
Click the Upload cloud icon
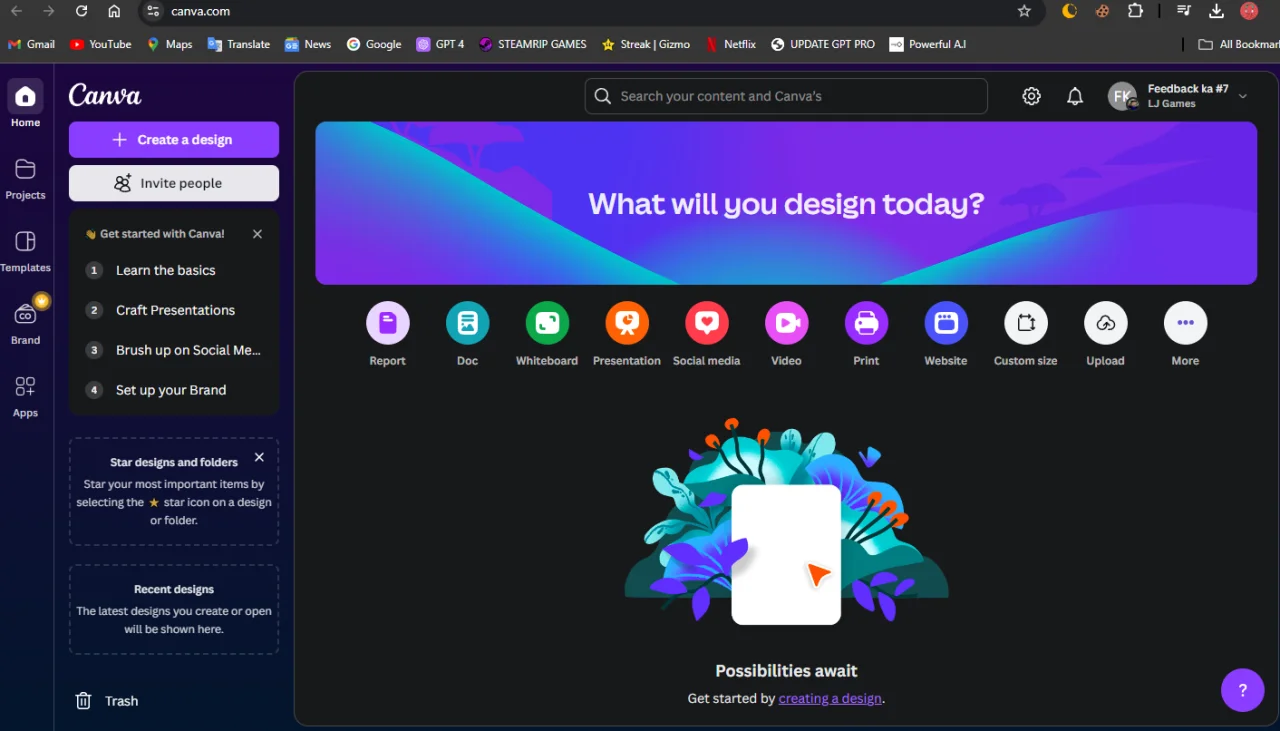[x=1106, y=323]
